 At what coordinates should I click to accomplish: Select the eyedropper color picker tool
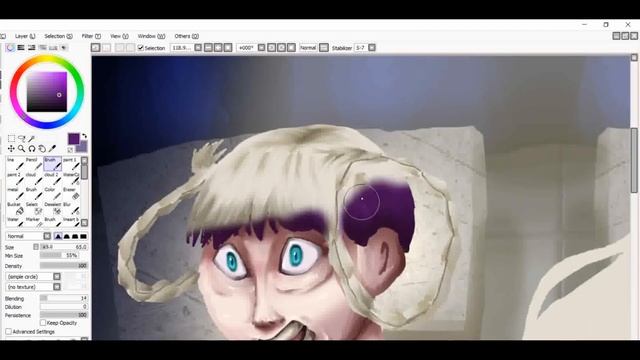tap(52, 149)
